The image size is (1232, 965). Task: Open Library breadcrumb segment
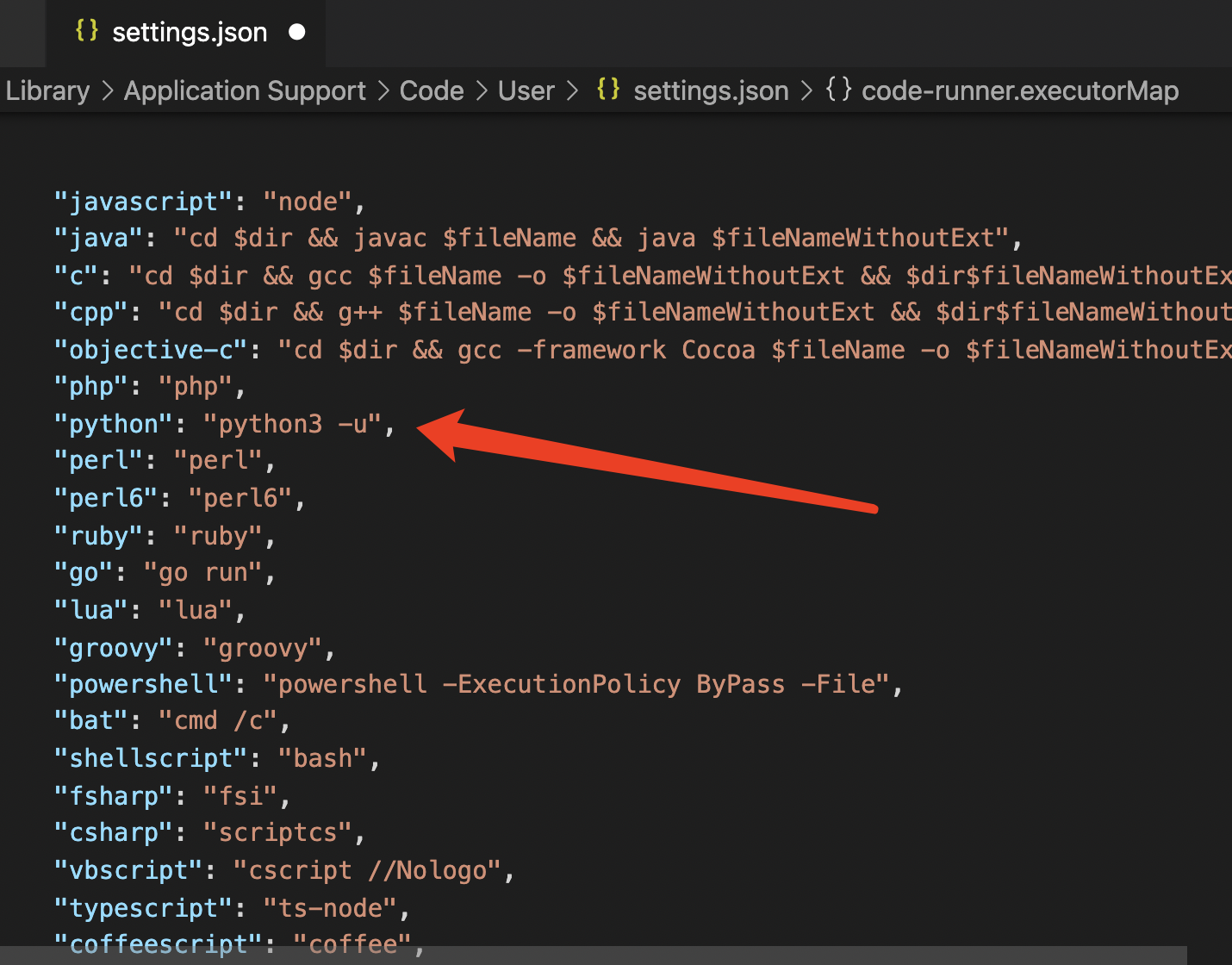(47, 90)
